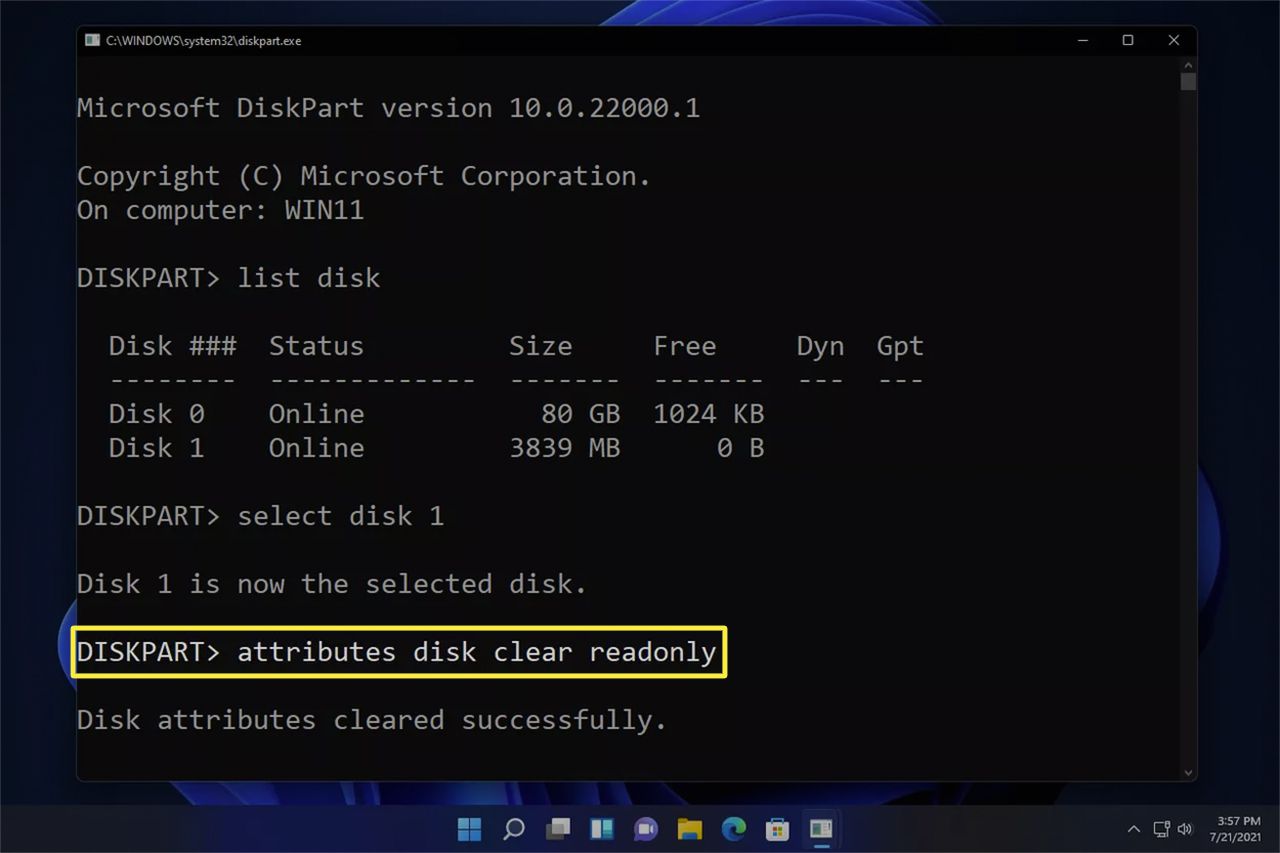Click the scrollbar up arrow
Screen dimensions: 1280x853
(x=1188, y=64)
